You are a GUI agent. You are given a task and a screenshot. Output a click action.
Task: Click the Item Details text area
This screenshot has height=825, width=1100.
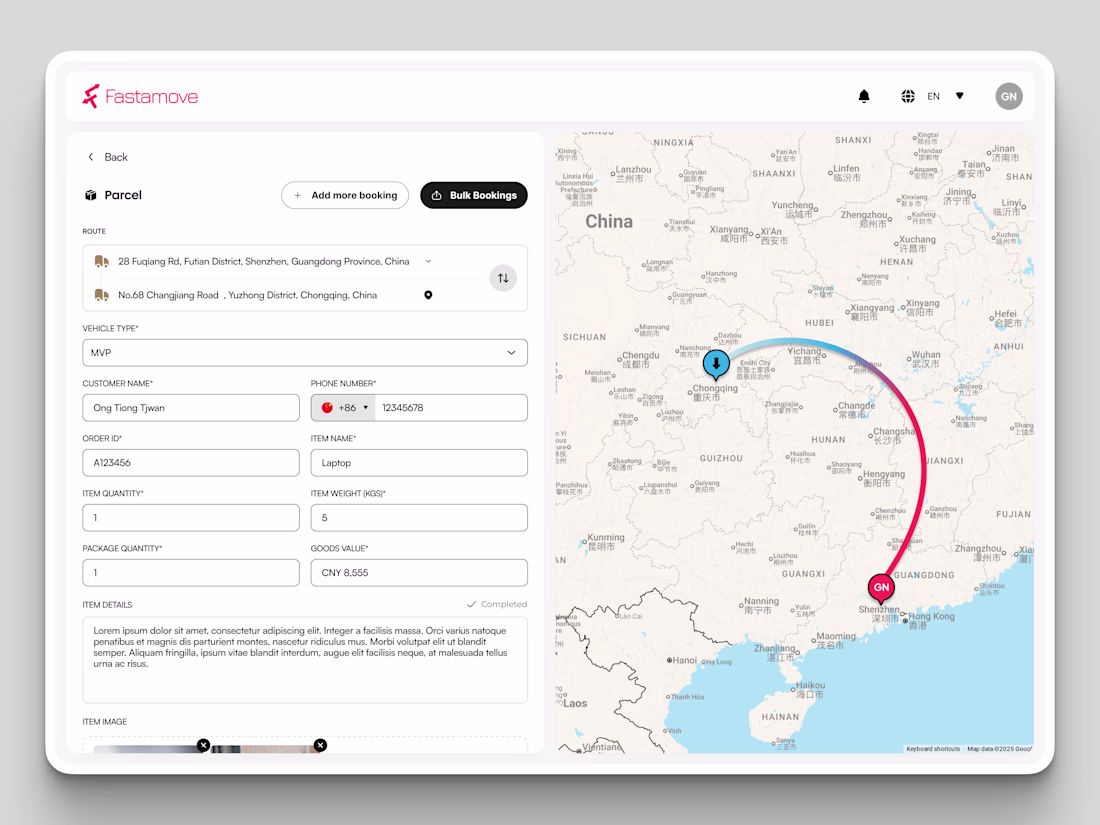click(x=304, y=659)
